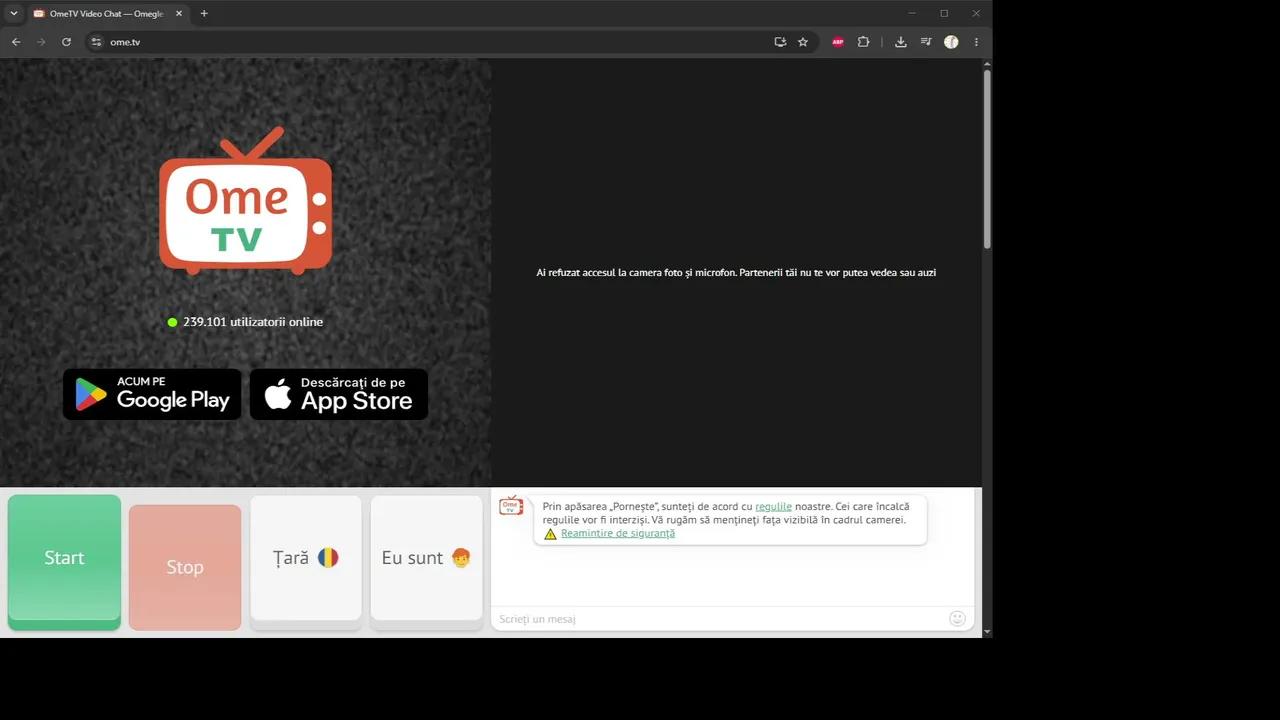Click the ome.tv address bar
The width and height of the screenshot is (1280, 720).
coord(430,42)
